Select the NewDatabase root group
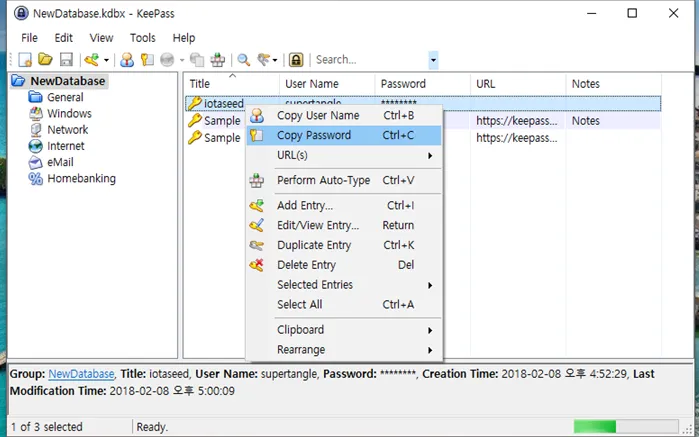The image size is (699, 437). [68, 81]
